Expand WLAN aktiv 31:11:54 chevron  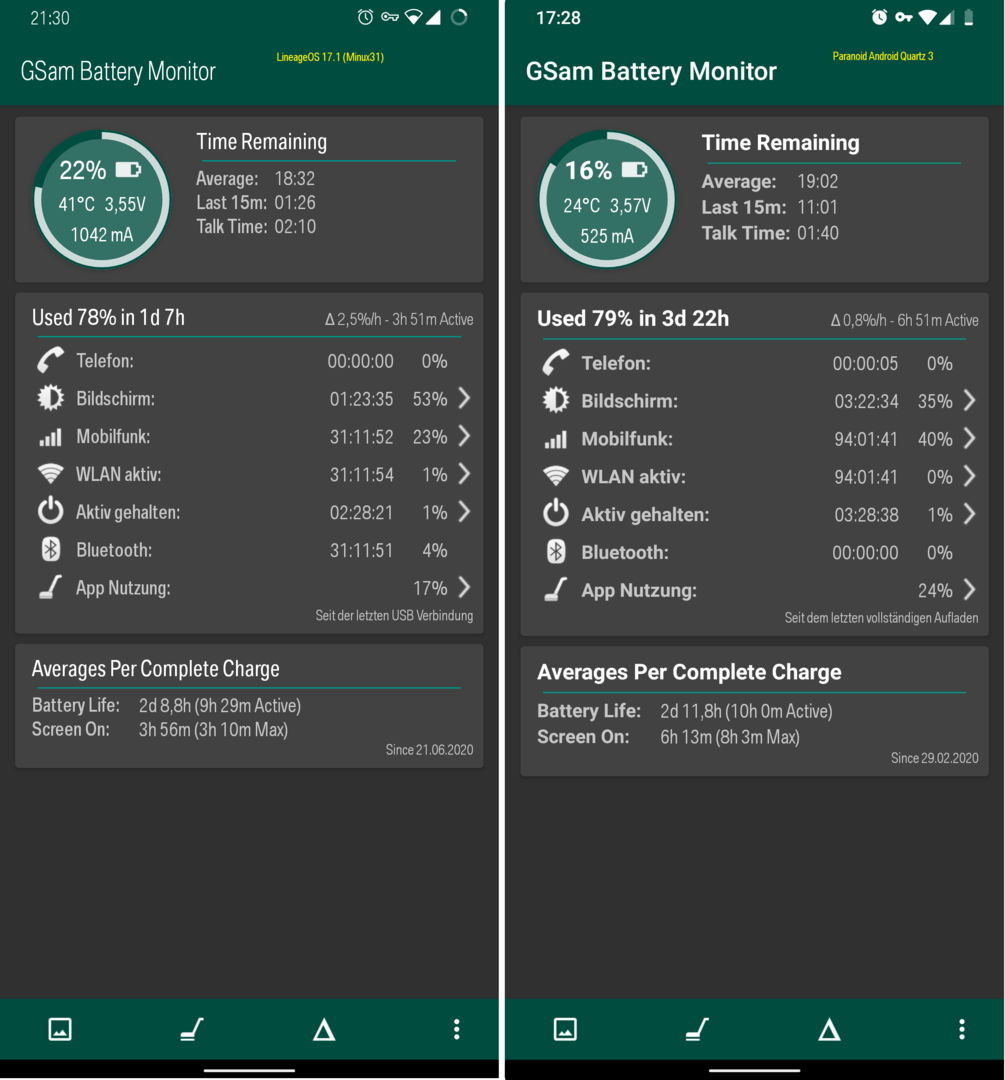tap(464, 473)
